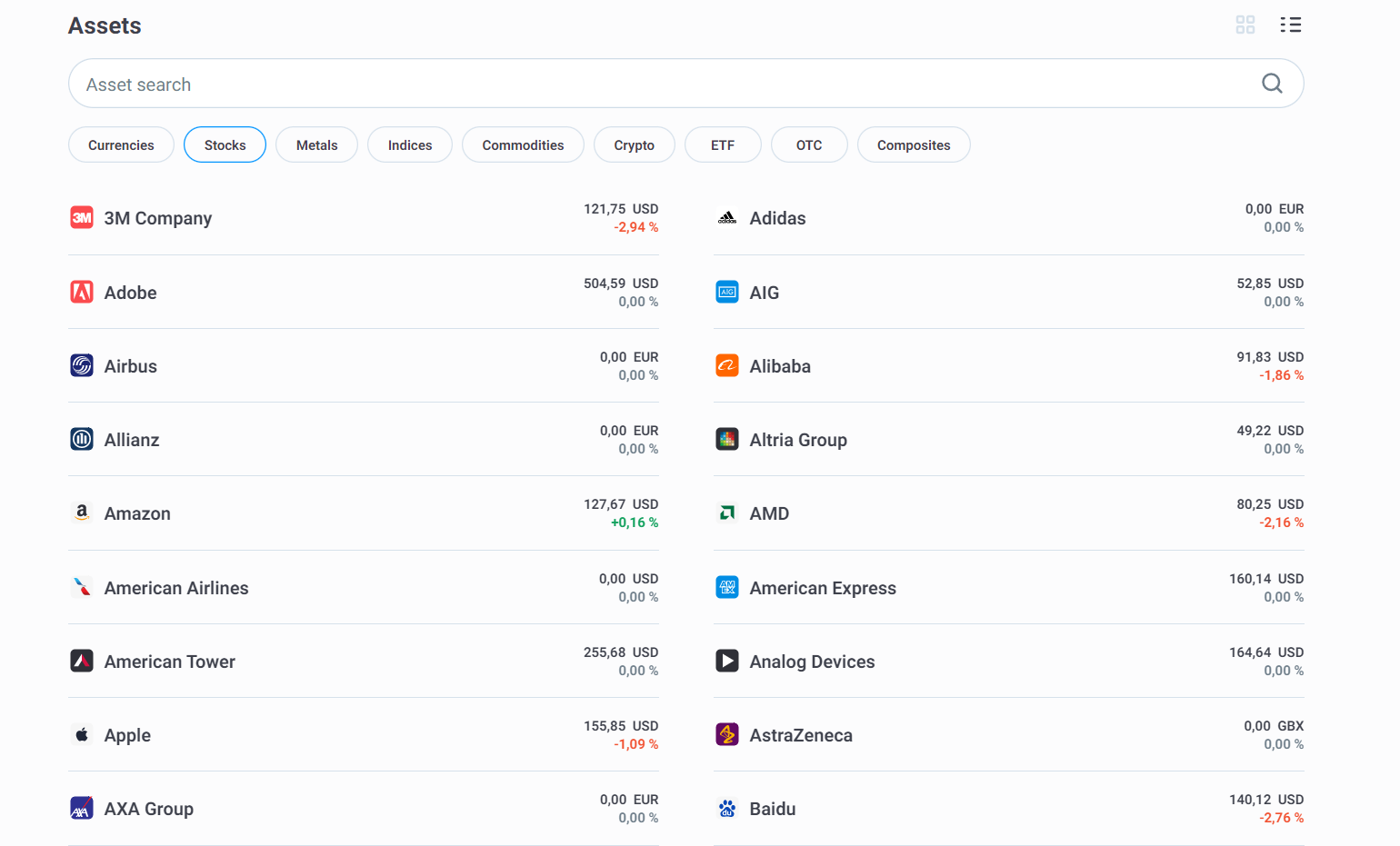Click the AXA Group logo icon
The width and height of the screenshot is (1400, 846).
[82, 808]
